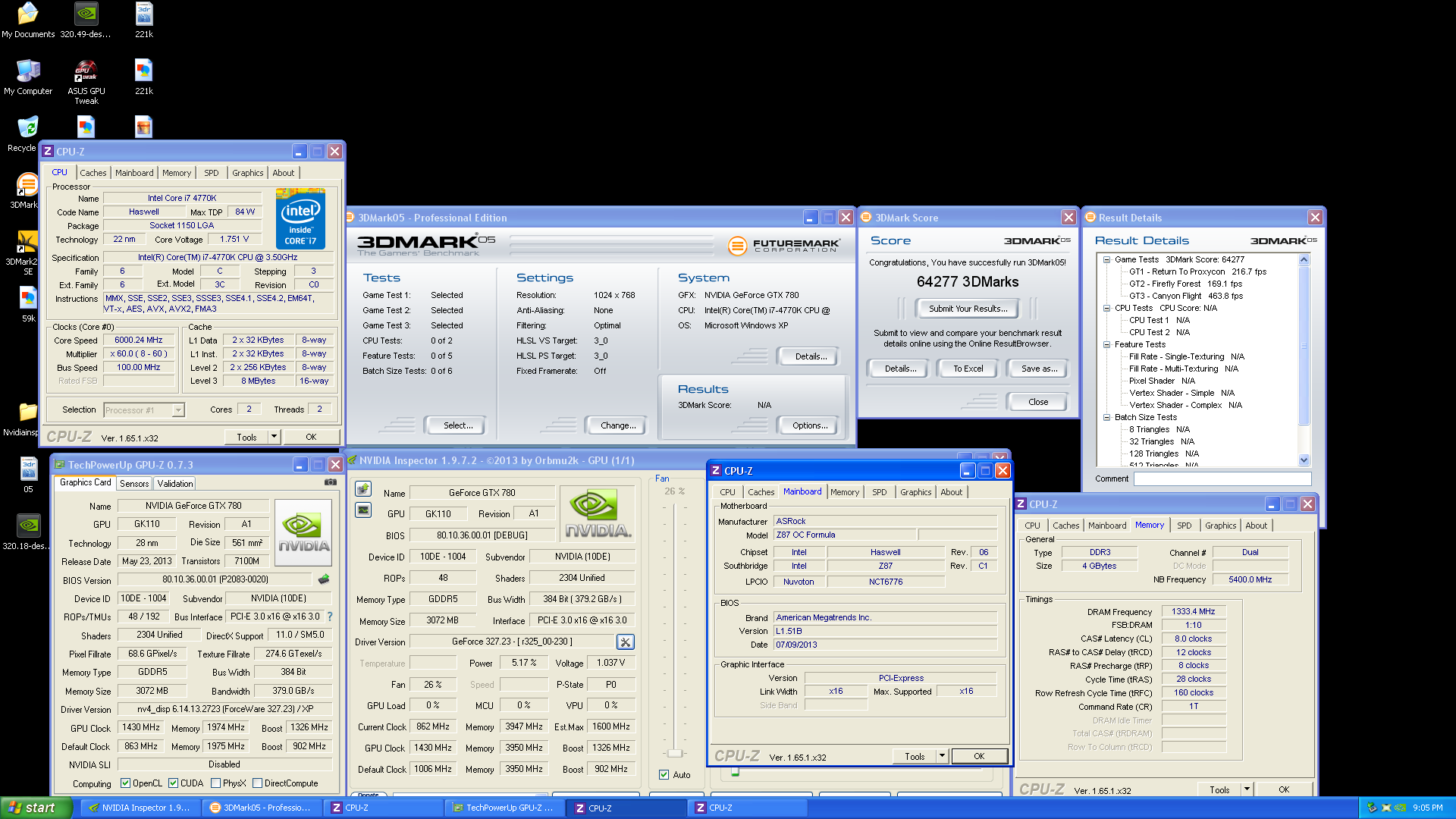Switch to Graphics tab in top-left CPU-Z
The width and height of the screenshot is (1456, 819).
[x=248, y=173]
